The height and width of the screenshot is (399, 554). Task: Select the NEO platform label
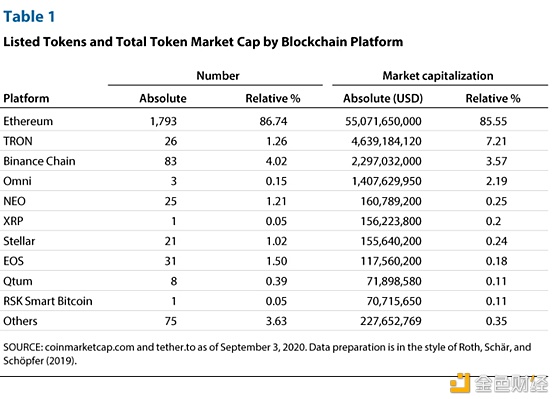[x=14, y=201]
